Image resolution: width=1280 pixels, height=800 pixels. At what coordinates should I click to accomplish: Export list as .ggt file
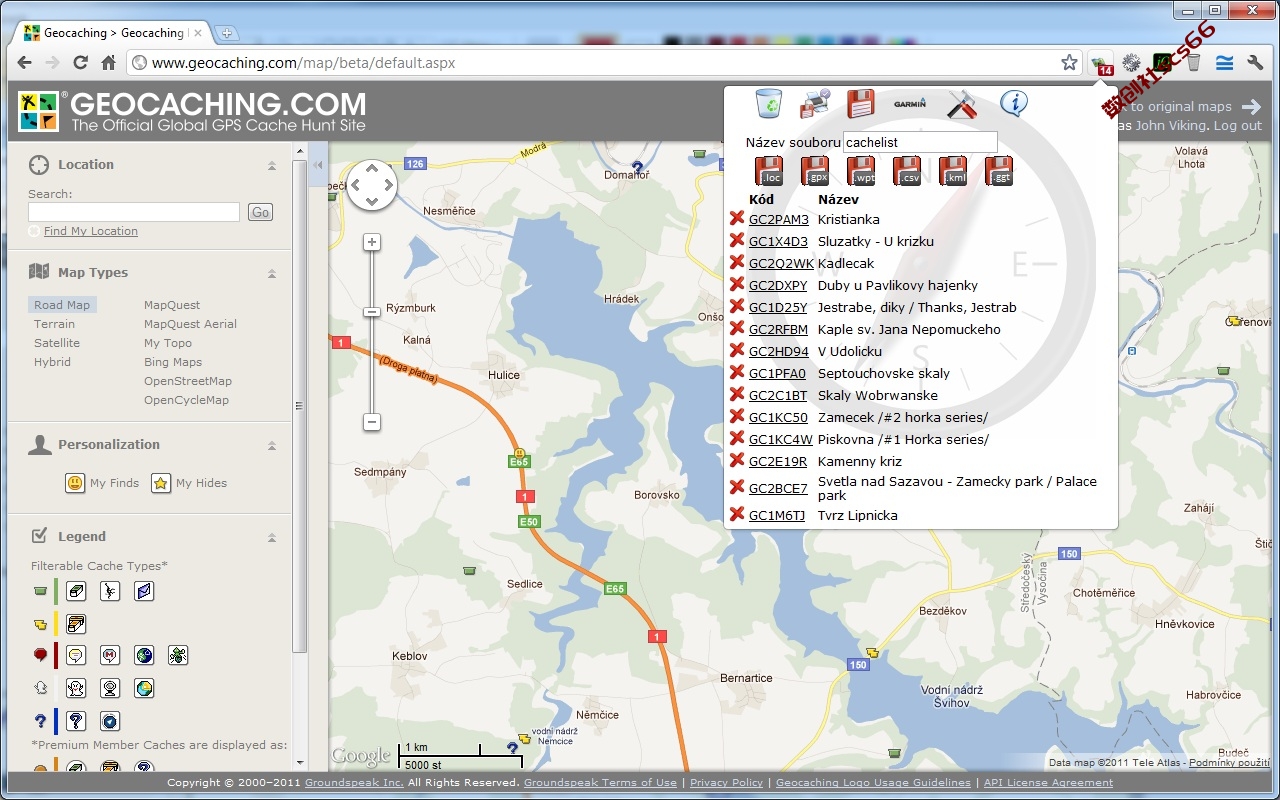999,171
